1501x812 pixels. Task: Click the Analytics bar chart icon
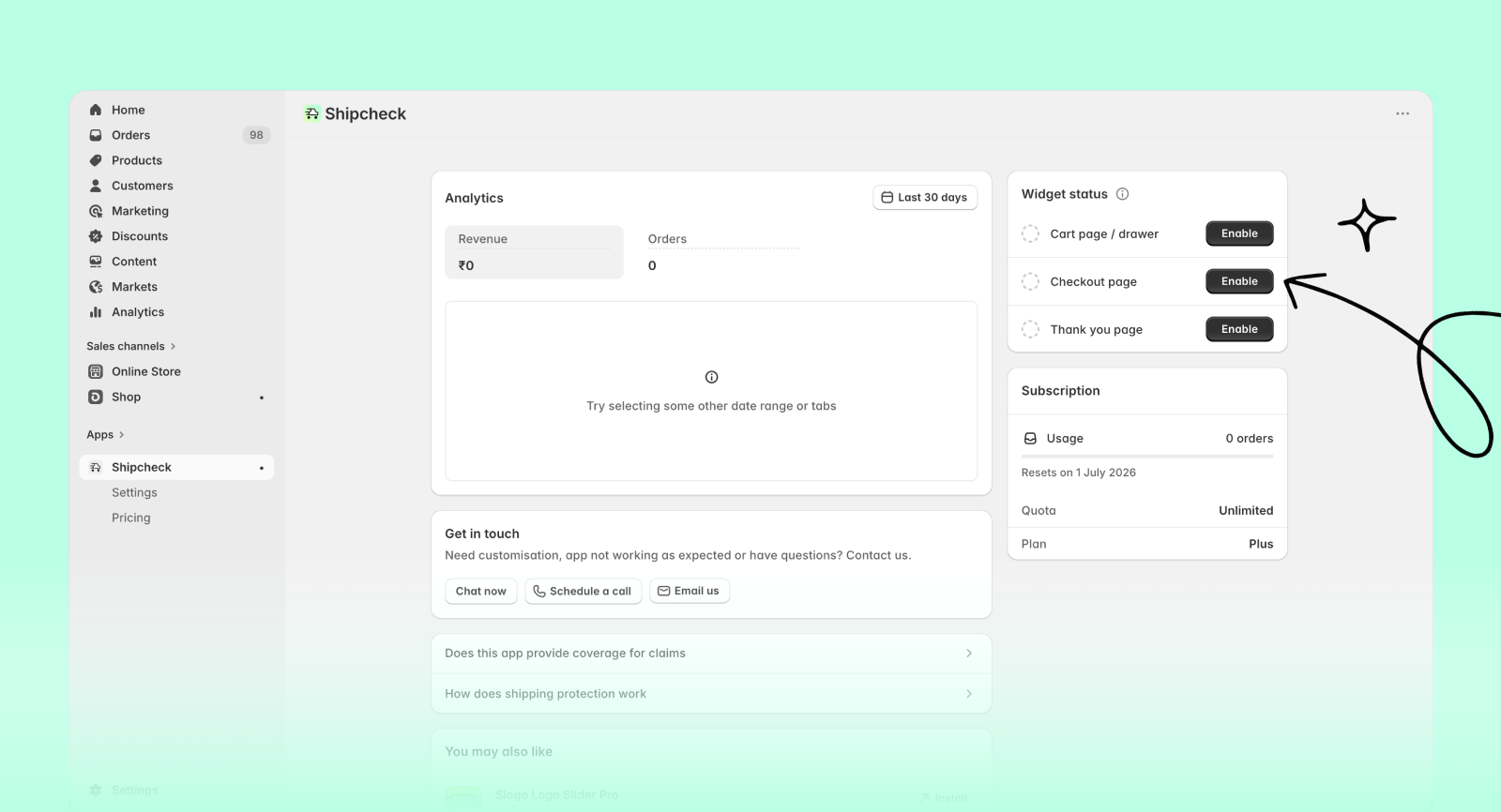(96, 312)
